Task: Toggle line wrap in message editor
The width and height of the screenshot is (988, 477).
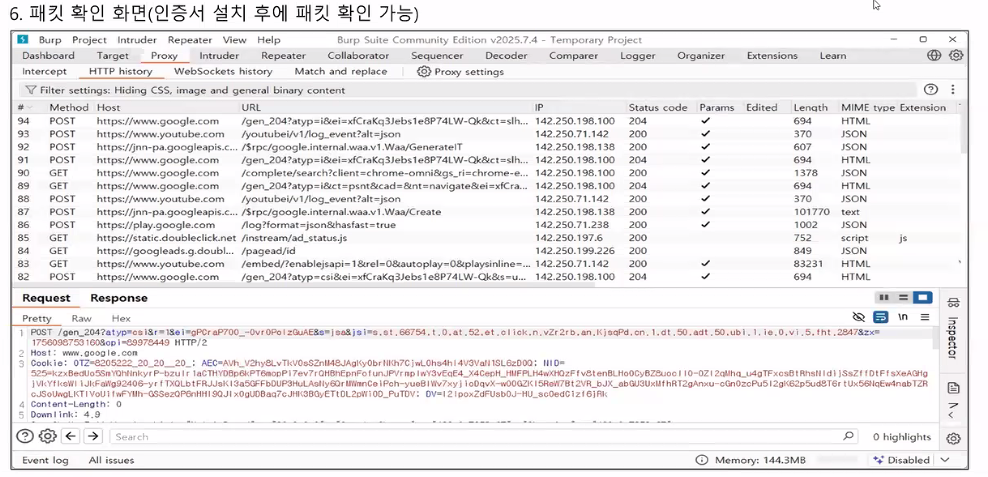Action: pyautogui.click(x=880, y=317)
